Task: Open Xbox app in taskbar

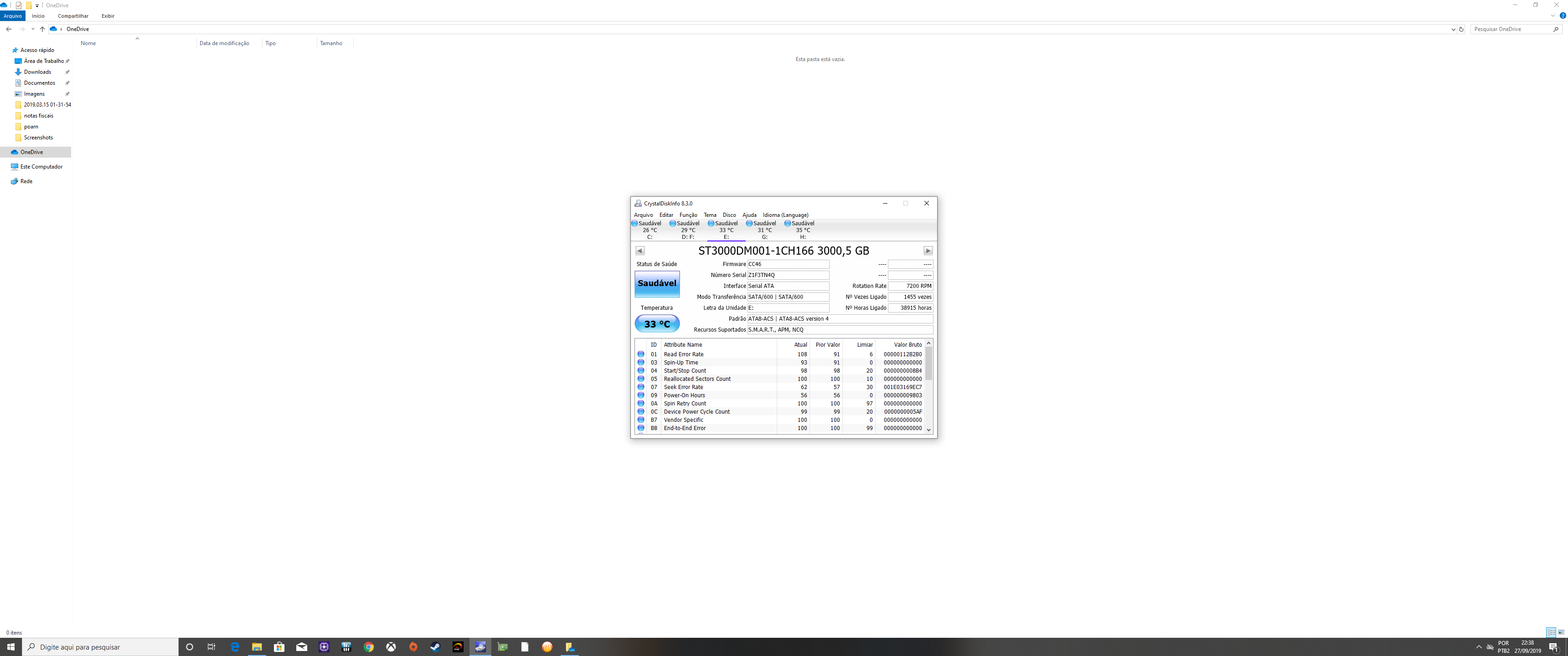Action: [391, 647]
